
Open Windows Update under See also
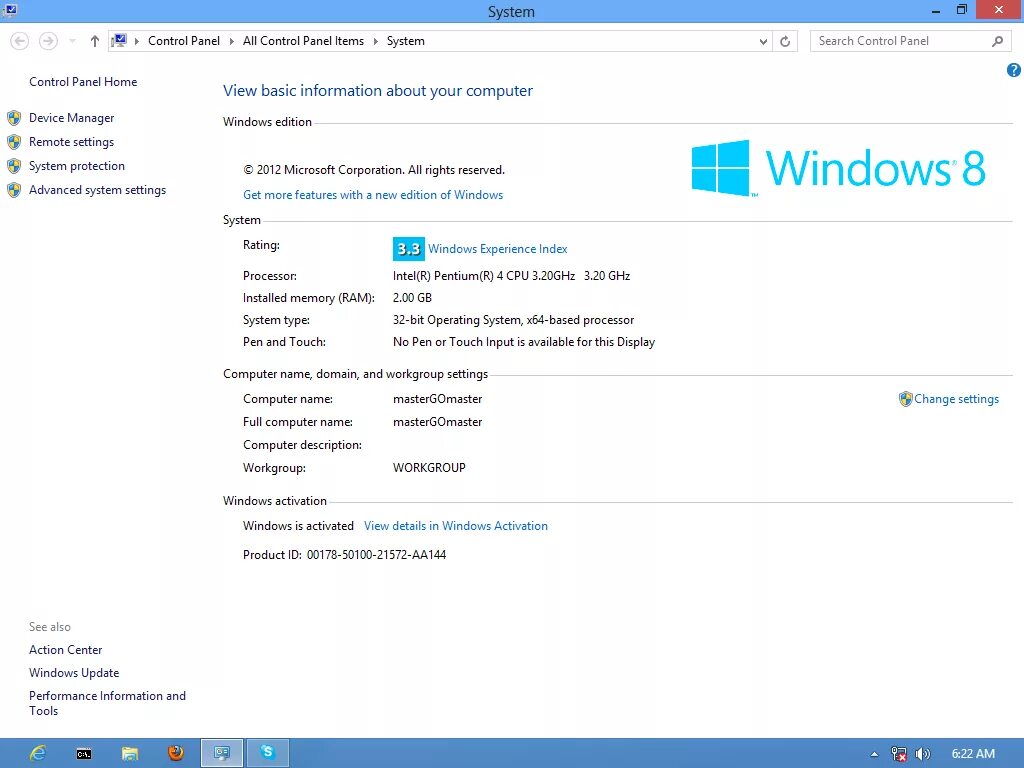click(x=74, y=673)
